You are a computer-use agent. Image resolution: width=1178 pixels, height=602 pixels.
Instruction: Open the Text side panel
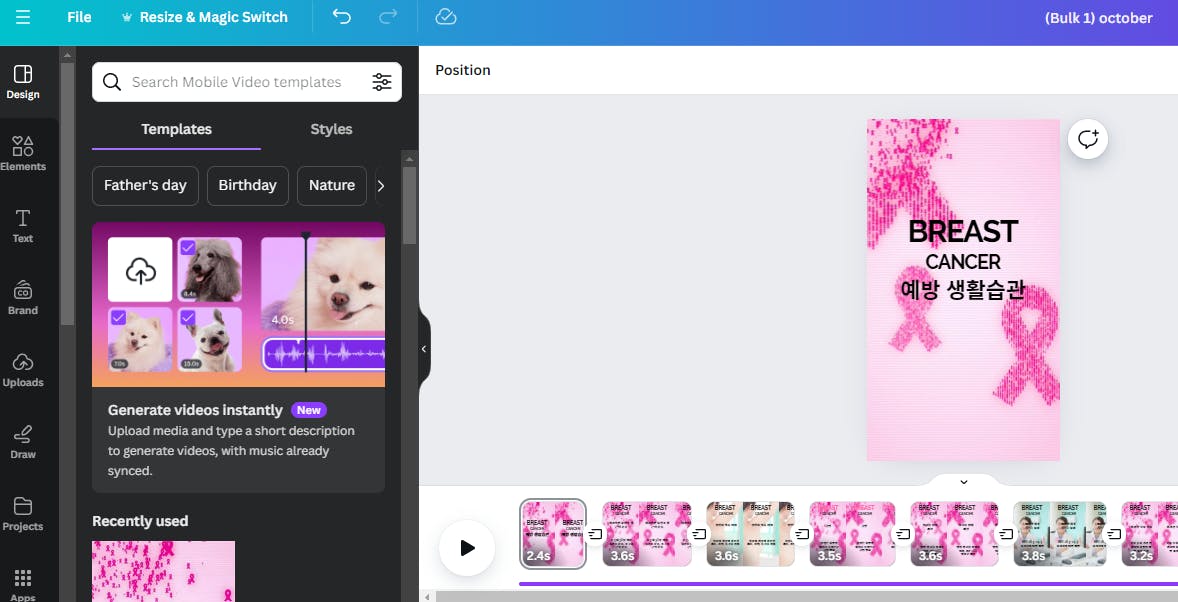pos(23,226)
